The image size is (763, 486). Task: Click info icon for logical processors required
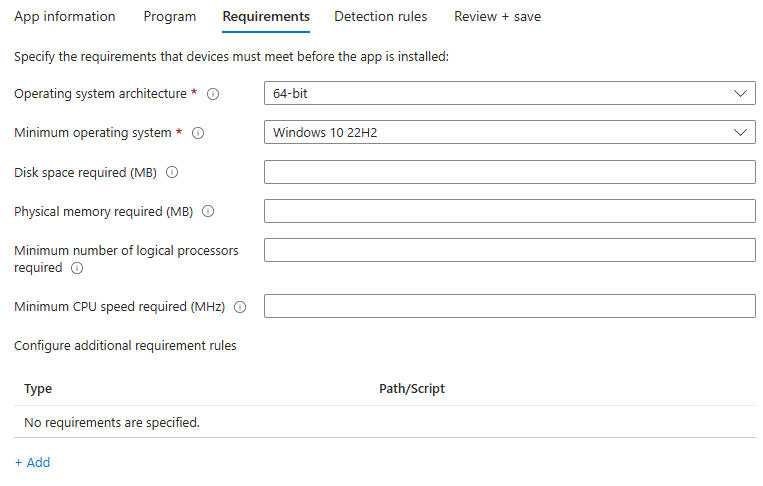click(x=77, y=268)
